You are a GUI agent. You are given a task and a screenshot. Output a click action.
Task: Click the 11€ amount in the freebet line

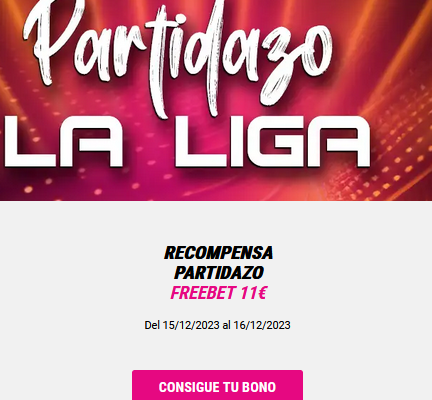[253, 293]
